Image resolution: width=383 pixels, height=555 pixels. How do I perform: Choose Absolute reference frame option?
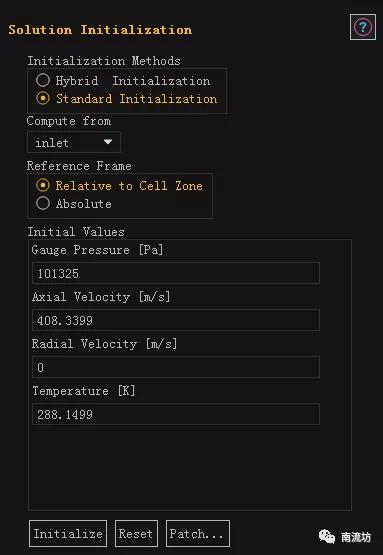point(43,204)
